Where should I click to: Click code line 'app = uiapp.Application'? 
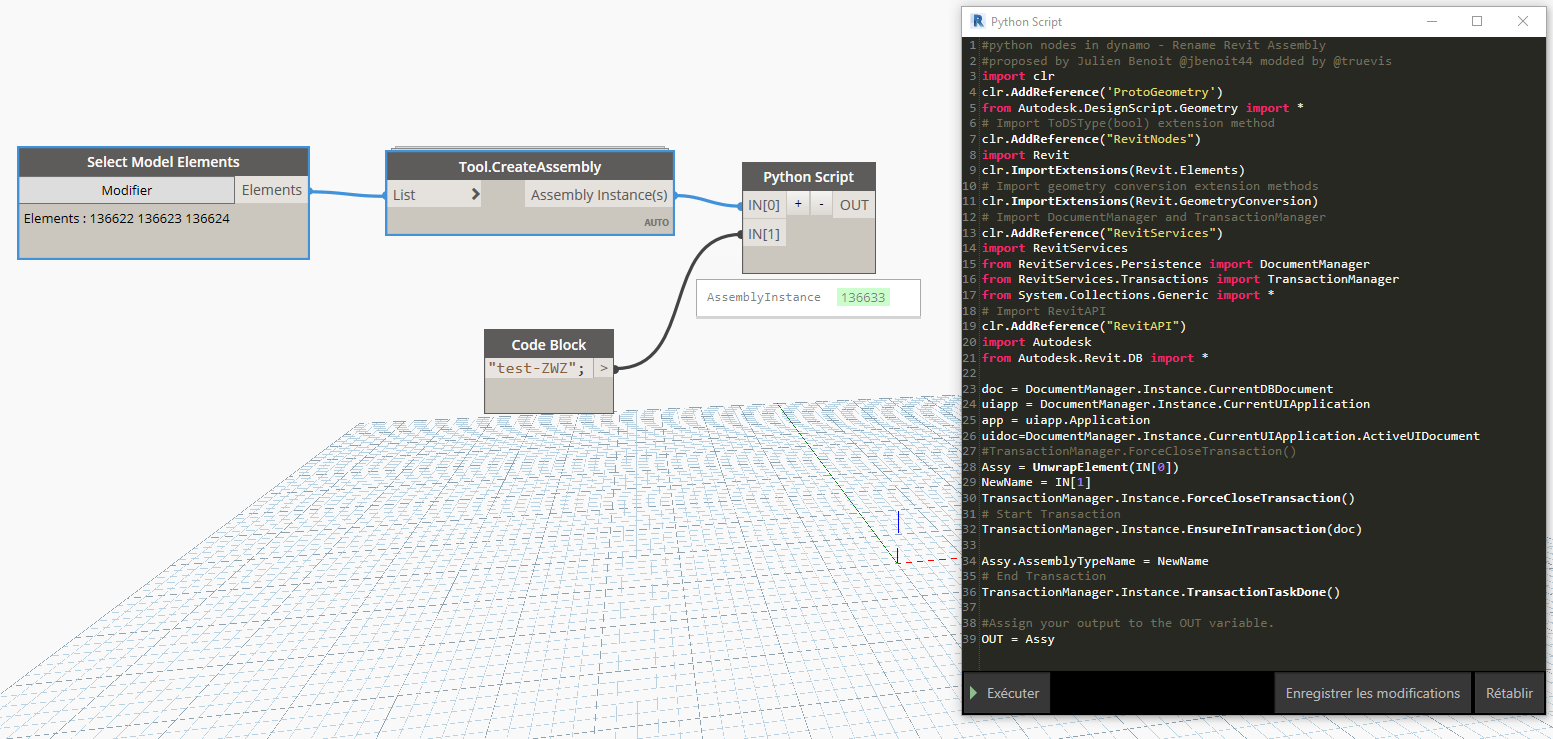[1065, 420]
